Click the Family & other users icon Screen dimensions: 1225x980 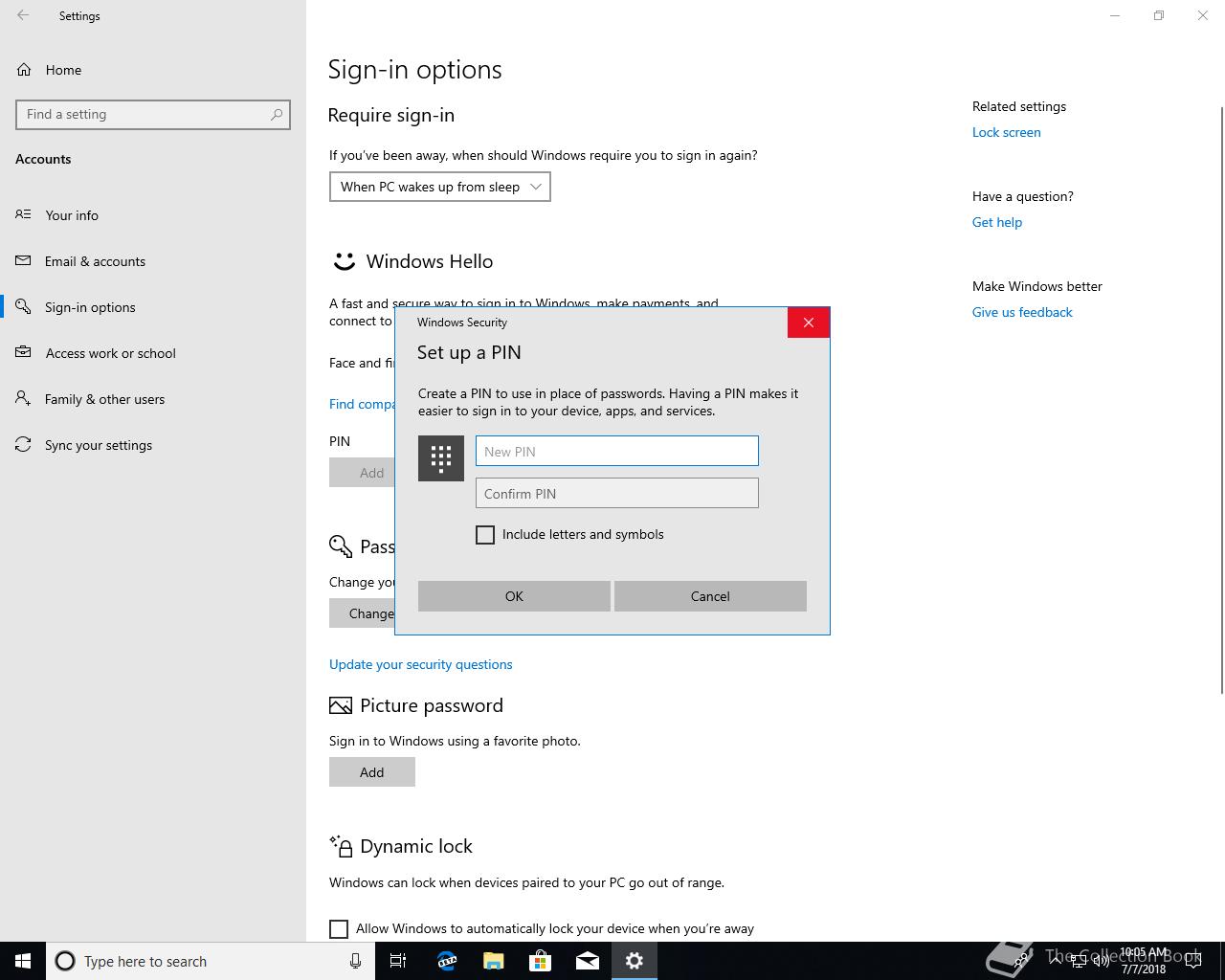23,398
